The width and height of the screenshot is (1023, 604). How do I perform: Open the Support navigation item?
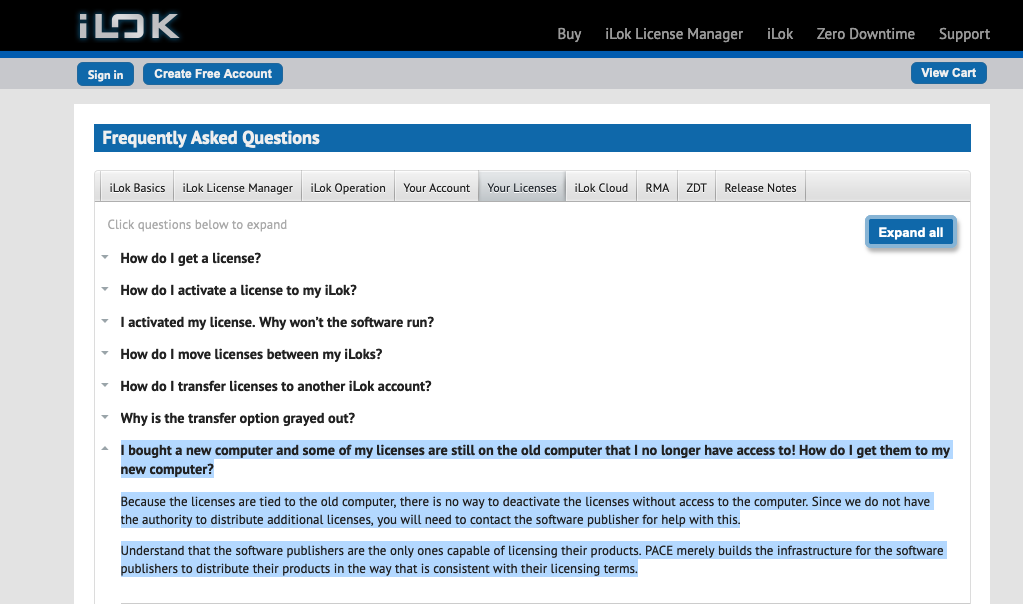pyautogui.click(x=964, y=34)
